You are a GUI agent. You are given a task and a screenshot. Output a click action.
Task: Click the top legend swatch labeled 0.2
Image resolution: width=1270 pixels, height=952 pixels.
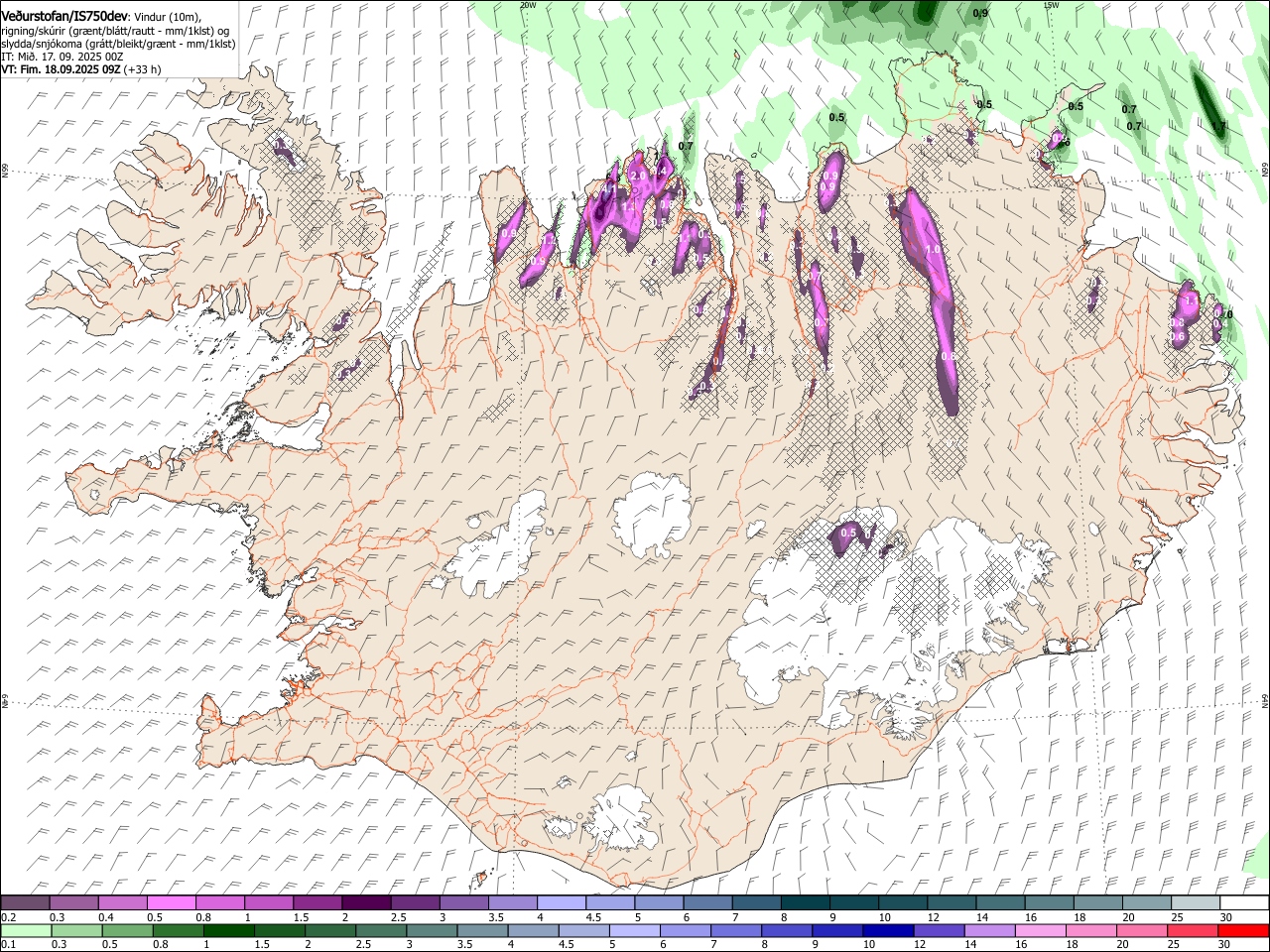25,903
